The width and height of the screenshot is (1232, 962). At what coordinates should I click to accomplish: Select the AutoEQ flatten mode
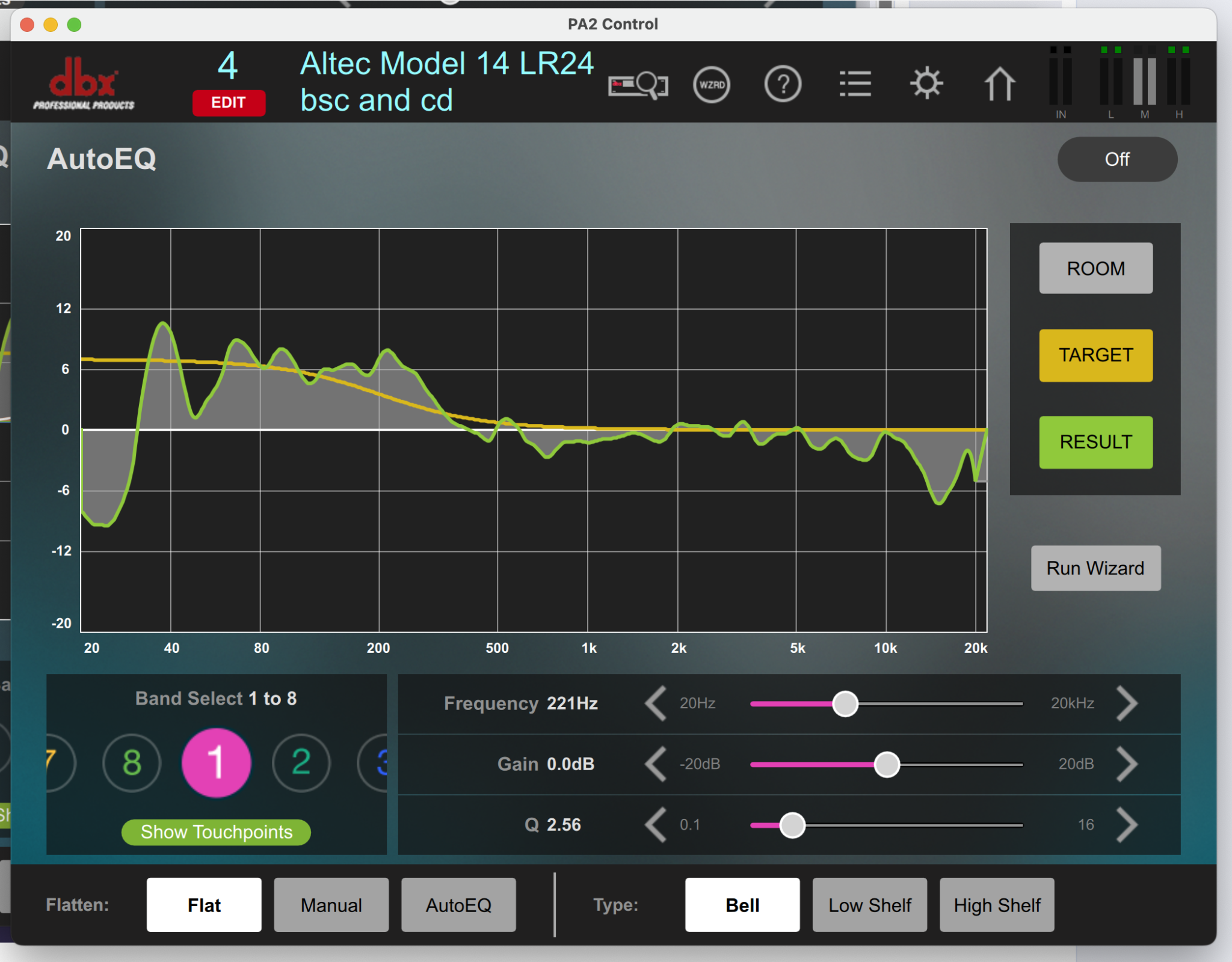458,905
